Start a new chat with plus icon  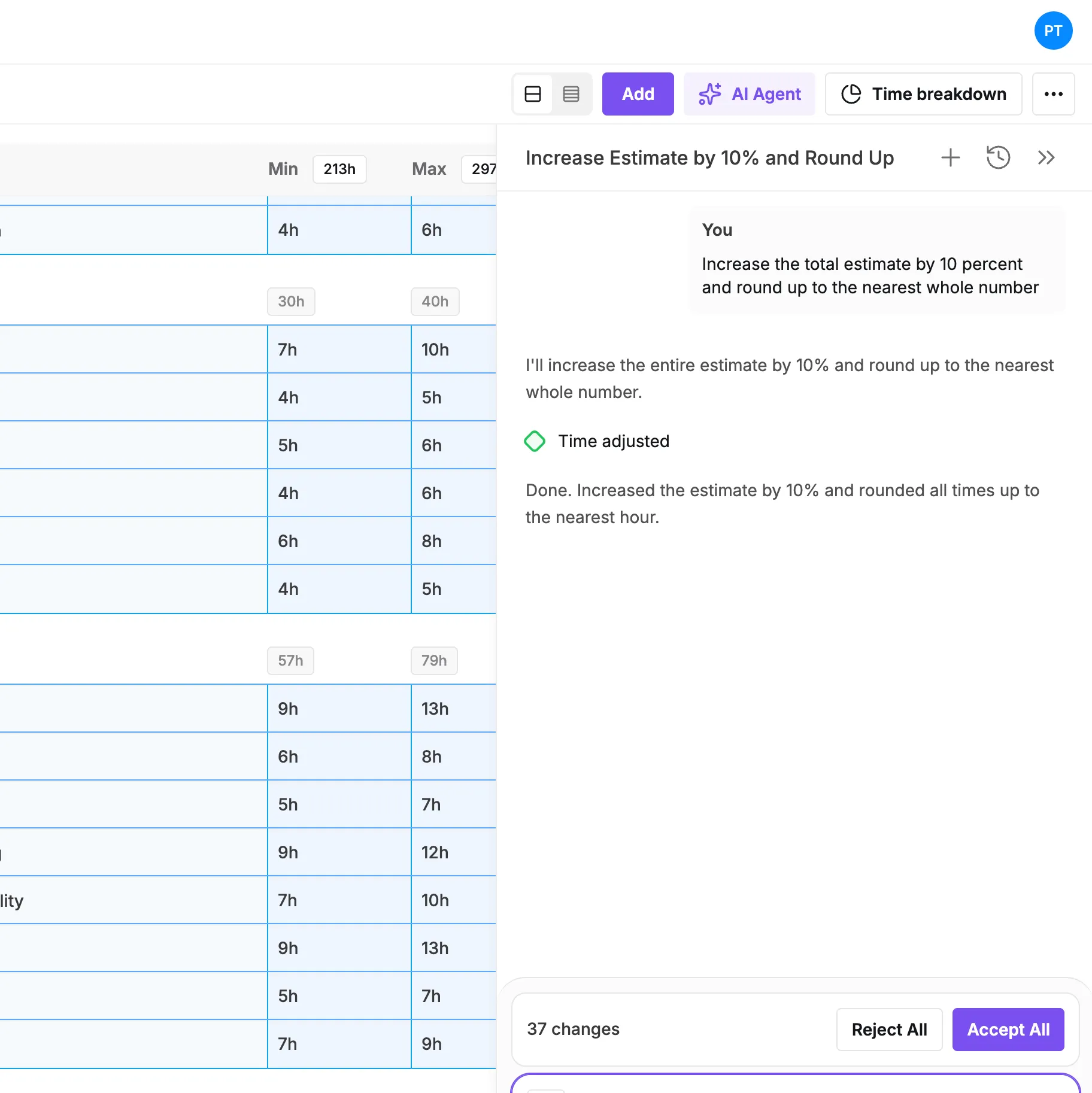pos(950,158)
